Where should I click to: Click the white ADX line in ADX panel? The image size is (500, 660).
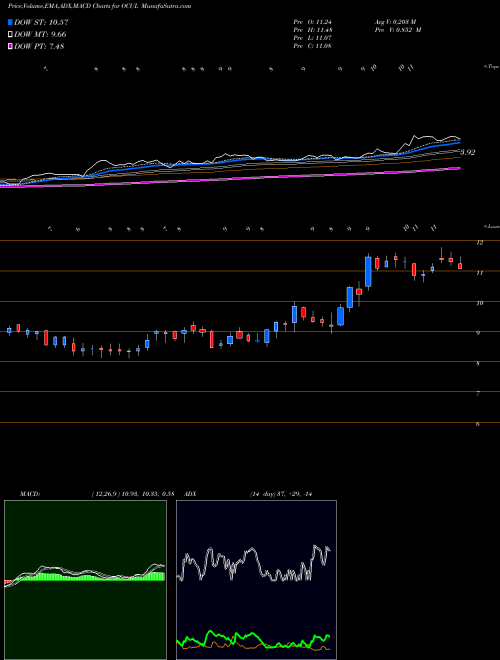point(253,549)
